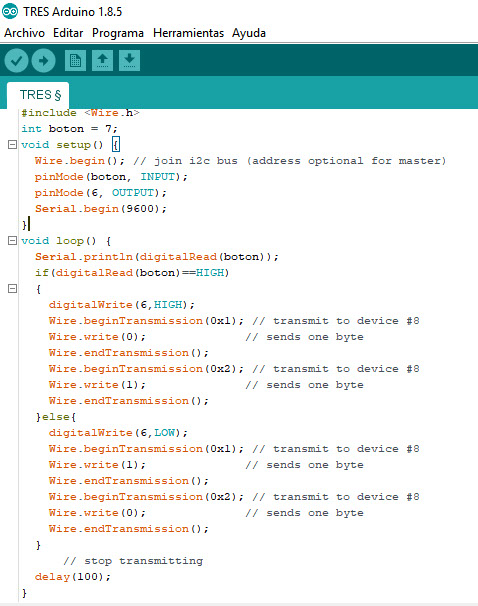Image resolution: width=478 pixels, height=606 pixels.
Task: Click the highlighted opening brace after setup()
Action: pyautogui.click(x=116, y=145)
